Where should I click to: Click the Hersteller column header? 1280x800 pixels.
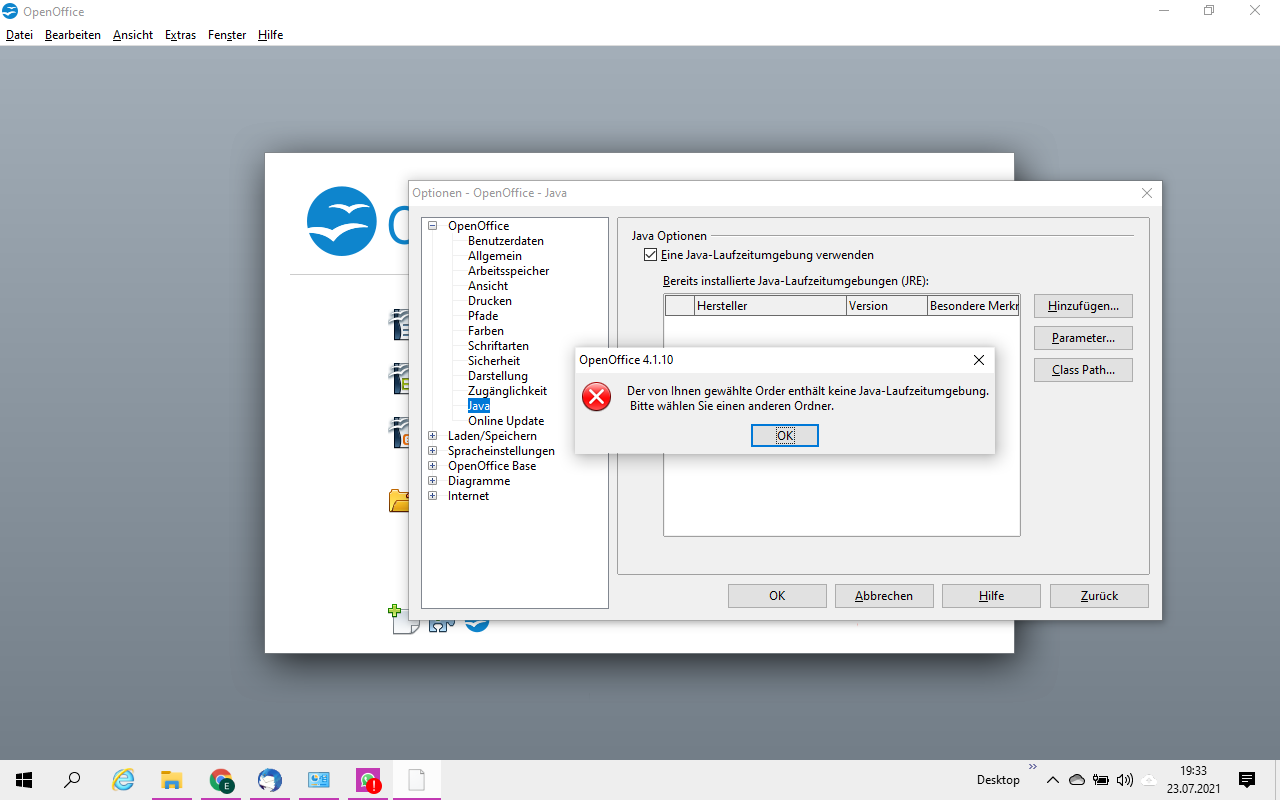[x=770, y=306]
